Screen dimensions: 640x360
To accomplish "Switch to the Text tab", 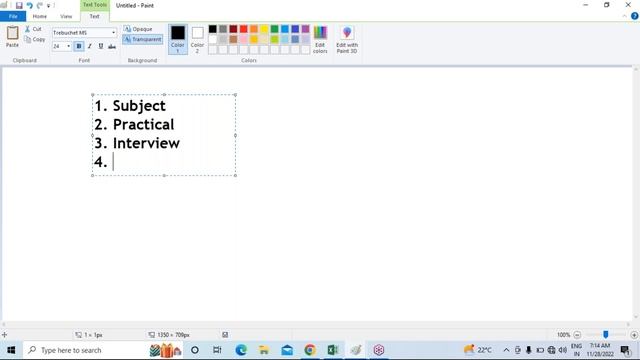I will tap(94, 16).
